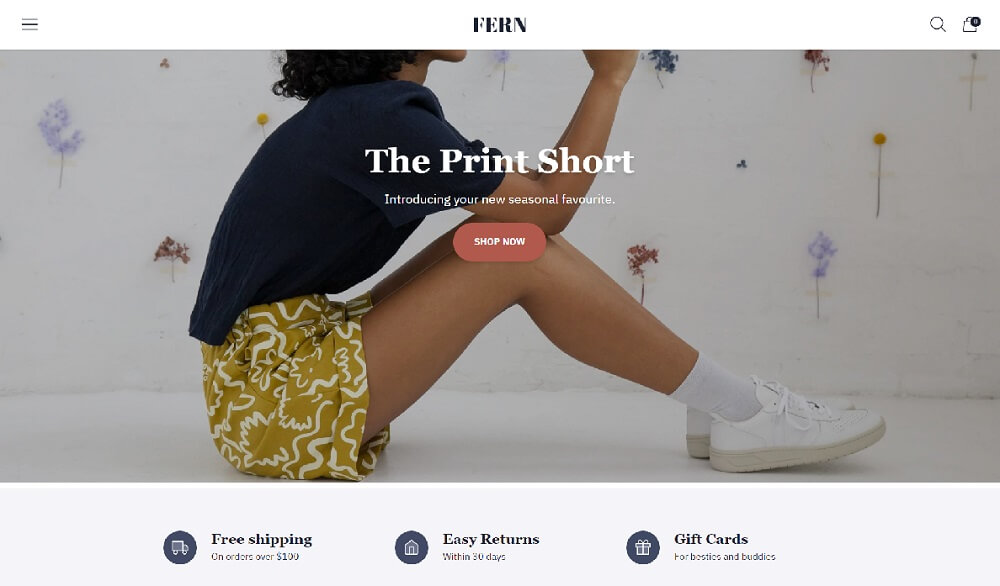
Task: Click the Easy Returns house icon
Action: point(411,547)
